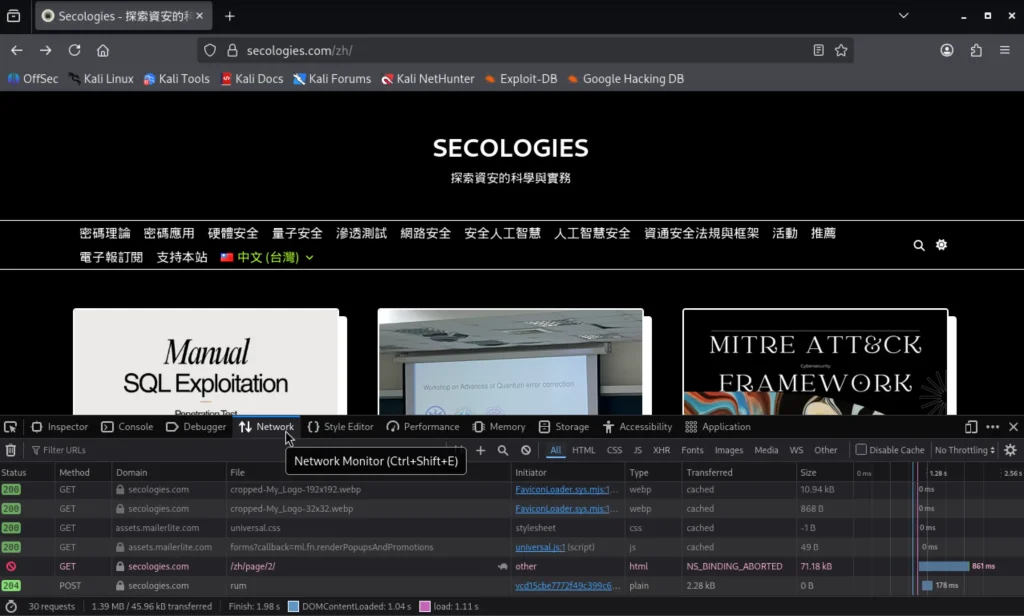Toggle the CSS request filter
The image size is (1024, 616).
614,451
